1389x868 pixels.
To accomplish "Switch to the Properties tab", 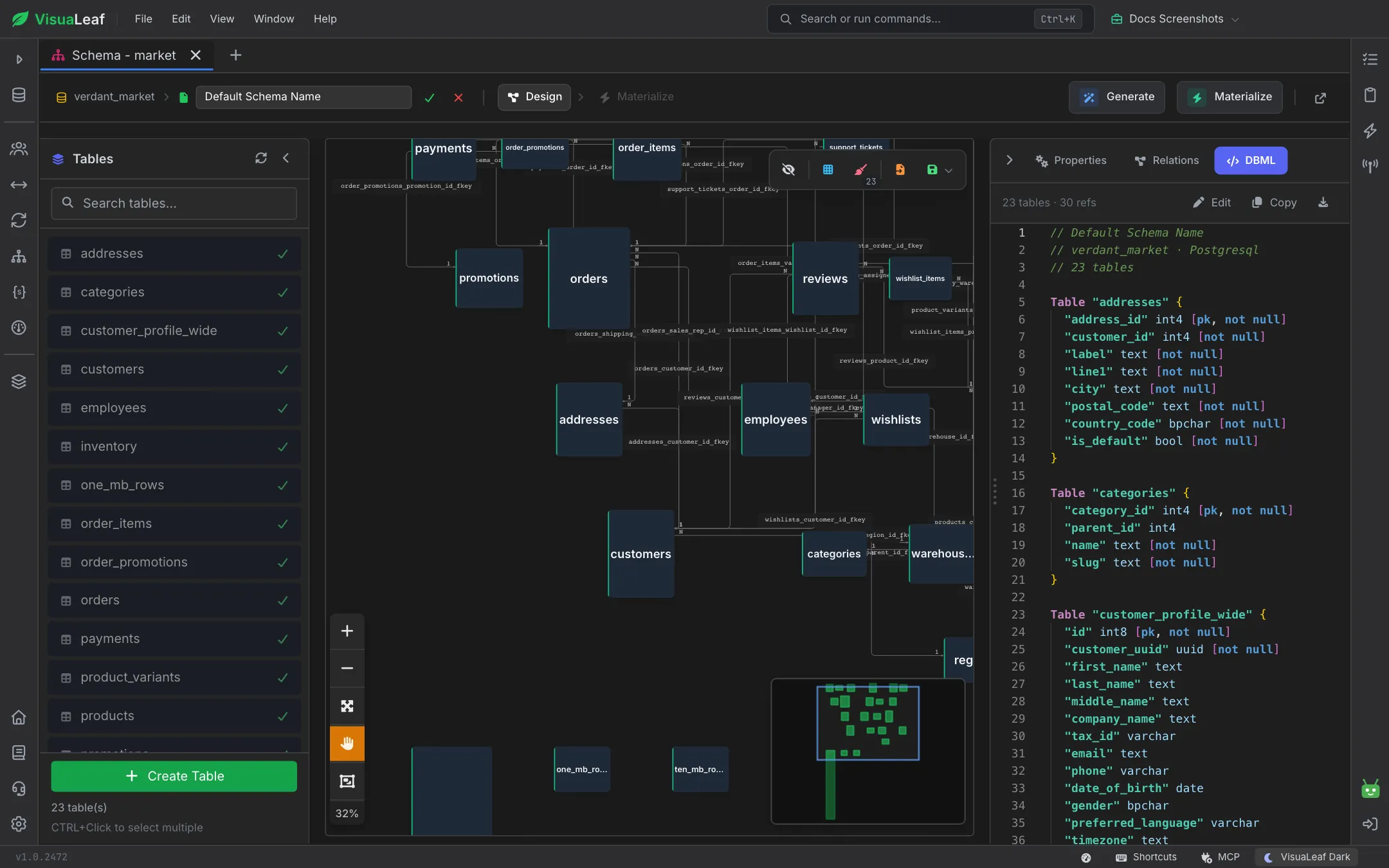I will 1071,160.
